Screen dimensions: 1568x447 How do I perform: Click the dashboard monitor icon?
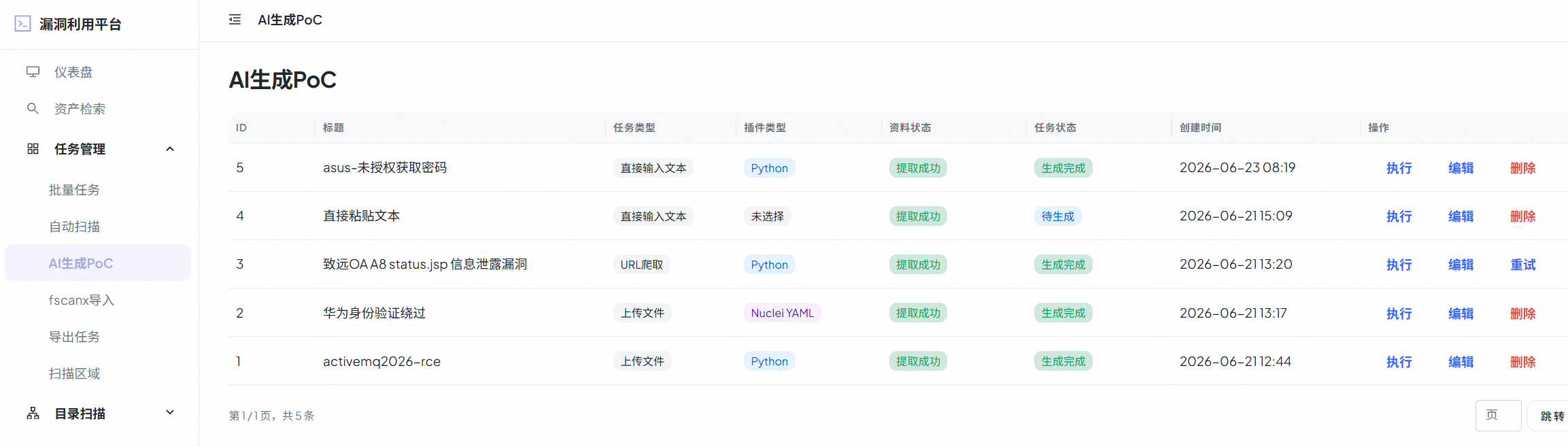click(33, 71)
